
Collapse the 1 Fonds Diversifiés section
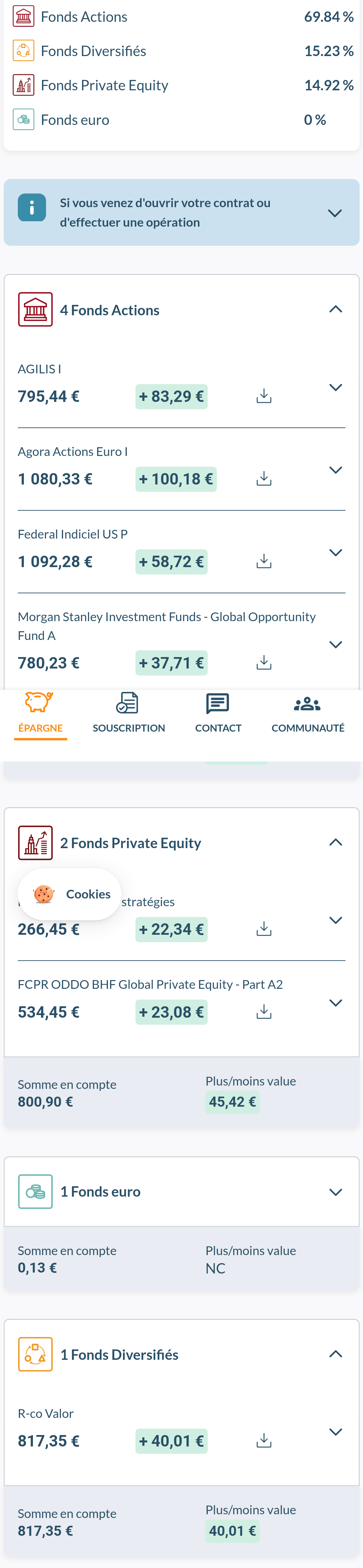(x=335, y=1354)
